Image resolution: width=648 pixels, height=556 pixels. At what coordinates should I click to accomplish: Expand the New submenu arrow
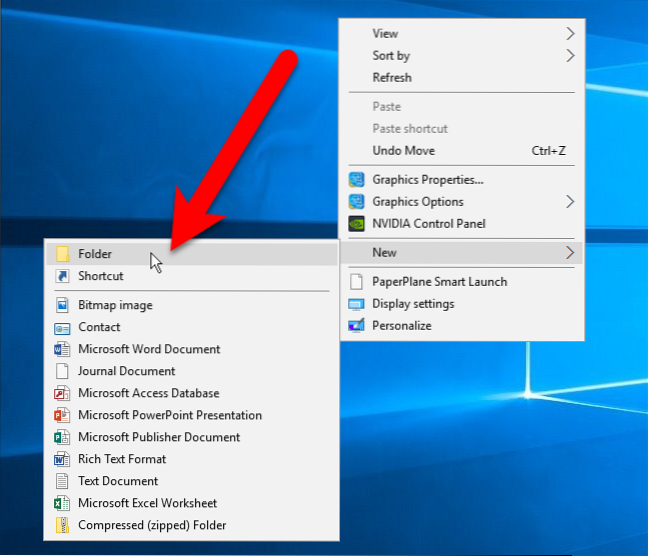pyautogui.click(x=570, y=253)
